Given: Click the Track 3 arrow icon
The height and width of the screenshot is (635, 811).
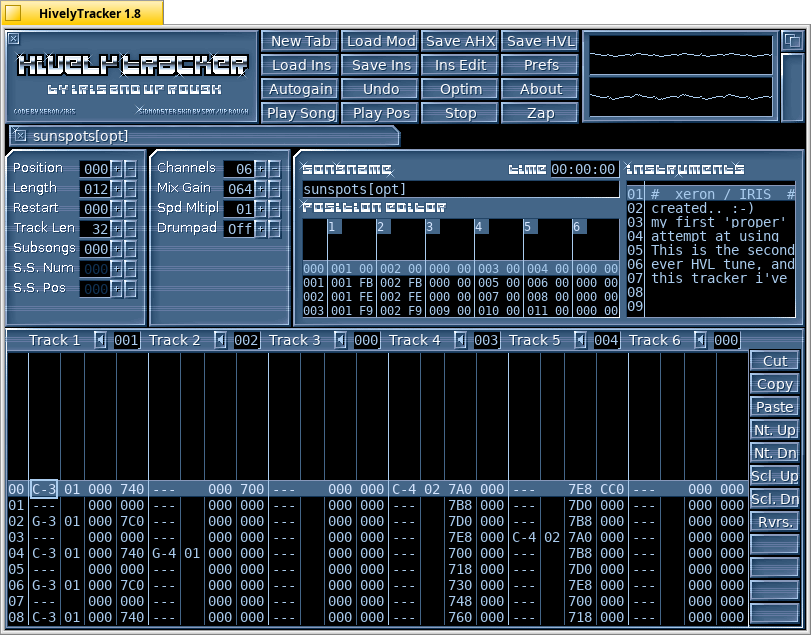Looking at the screenshot, I should (340, 340).
